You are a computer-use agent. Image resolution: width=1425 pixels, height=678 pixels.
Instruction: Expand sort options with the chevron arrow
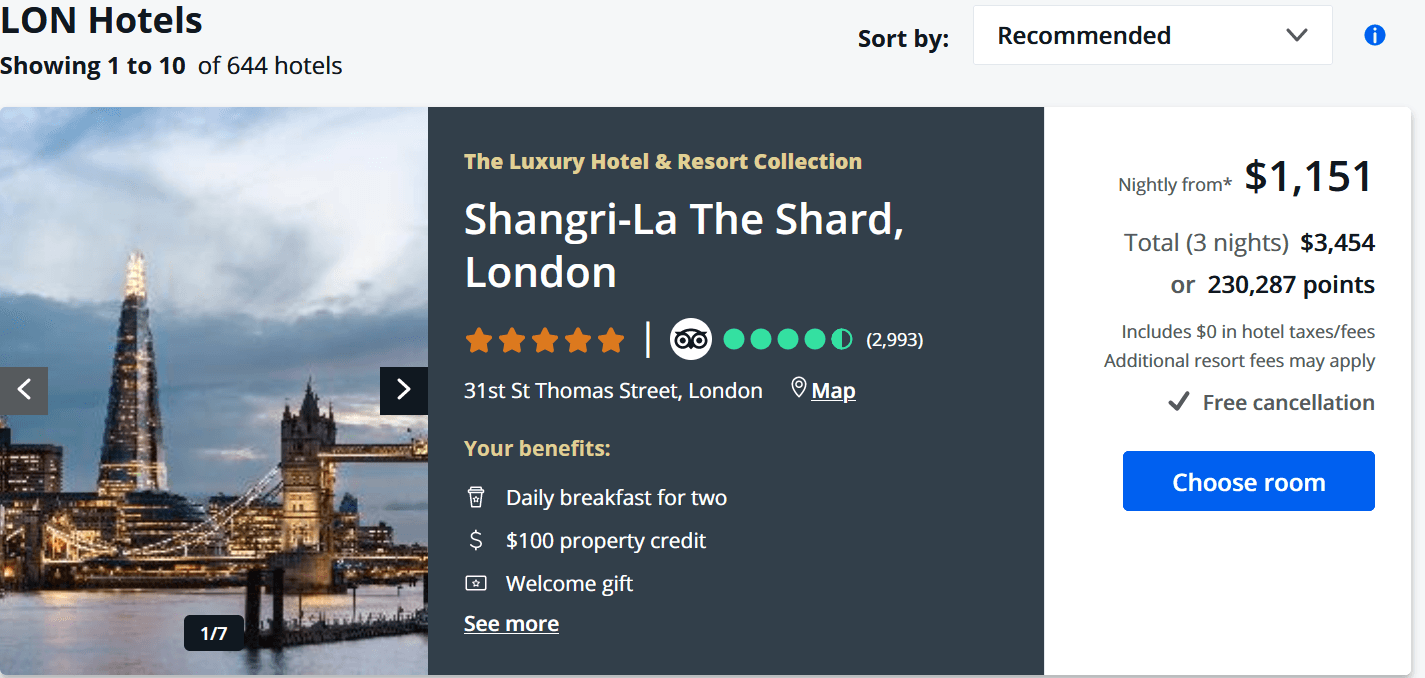tap(1297, 36)
